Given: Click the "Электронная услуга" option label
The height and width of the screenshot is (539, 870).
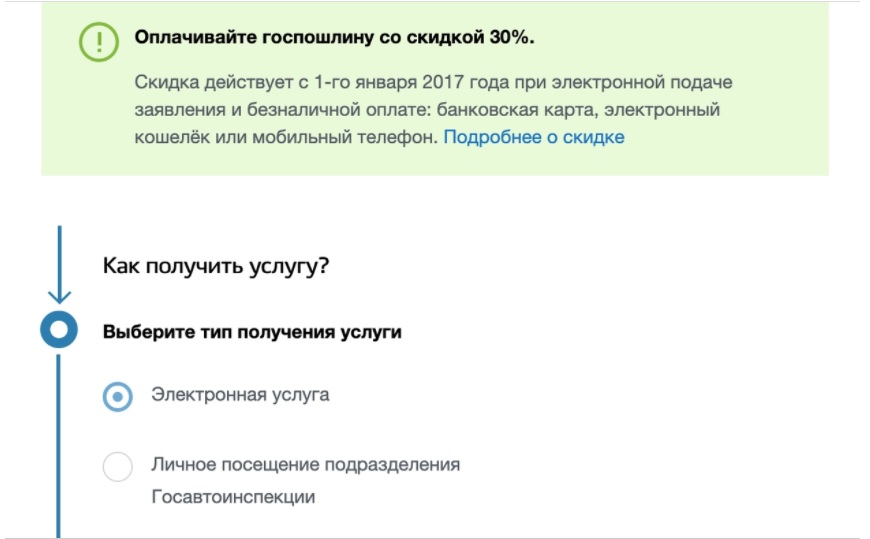Looking at the screenshot, I should pyautogui.click(x=240, y=395).
